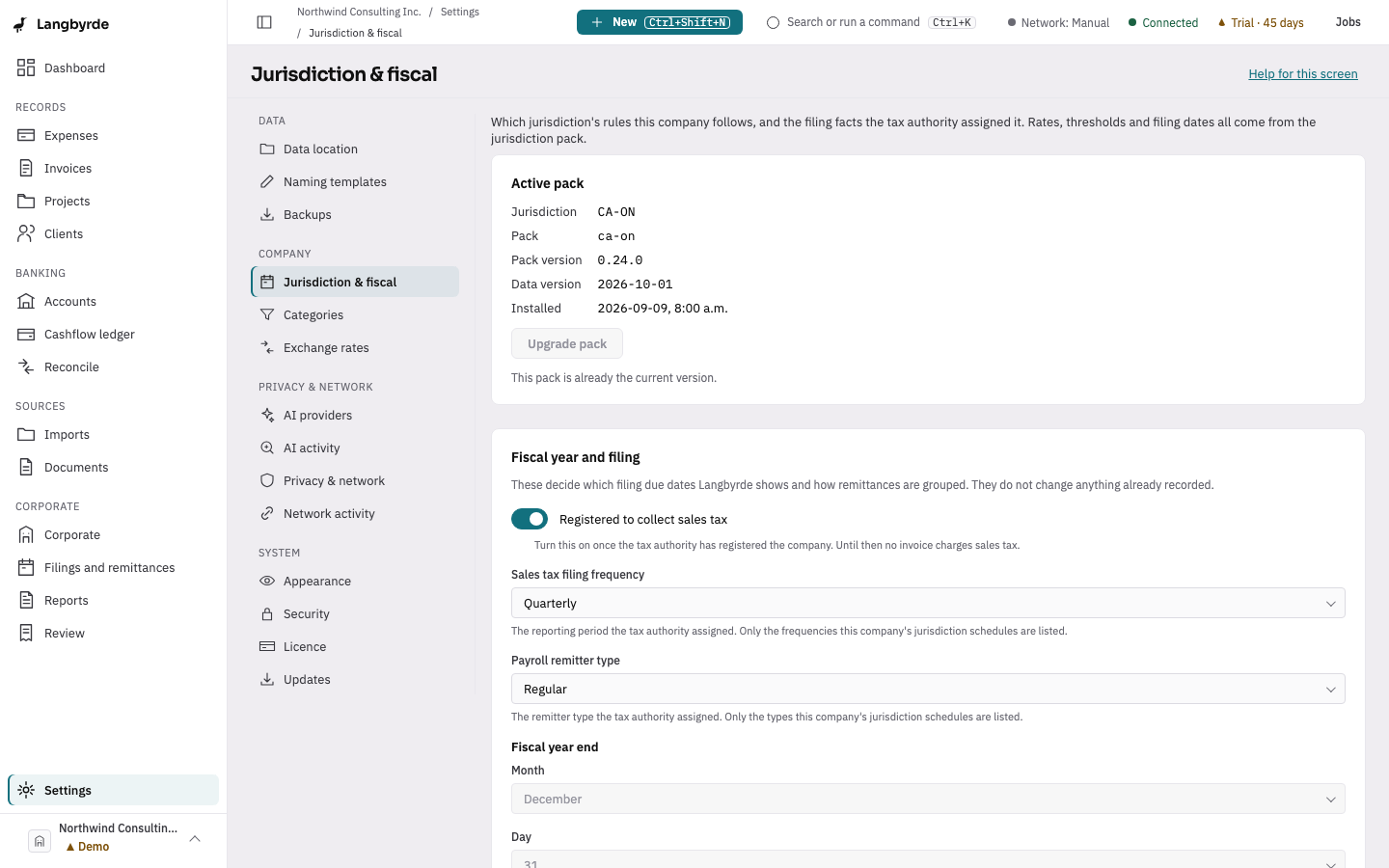The width and height of the screenshot is (1389, 868).
Task: Click the Accounts bank icon
Action: pyautogui.click(x=26, y=301)
